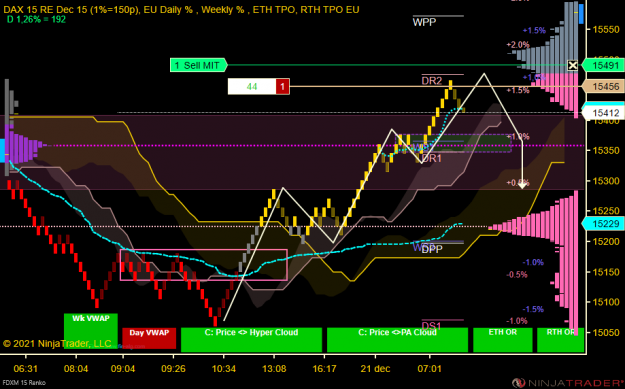Click the 15250 price axis label
625x389 pixels.
[x=605, y=211]
